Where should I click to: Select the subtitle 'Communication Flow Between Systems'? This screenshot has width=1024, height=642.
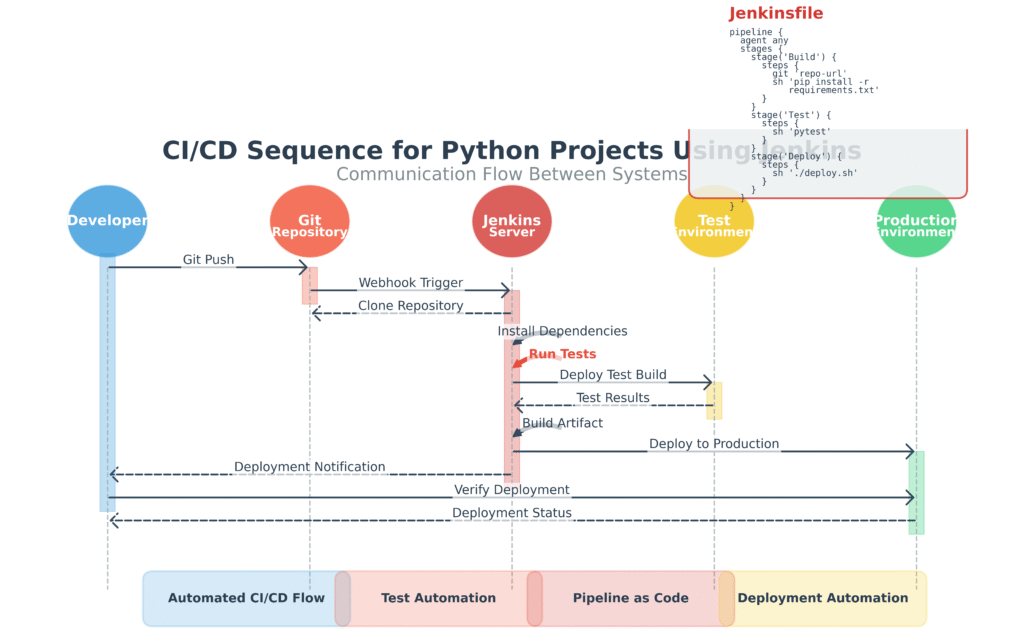tap(512, 174)
